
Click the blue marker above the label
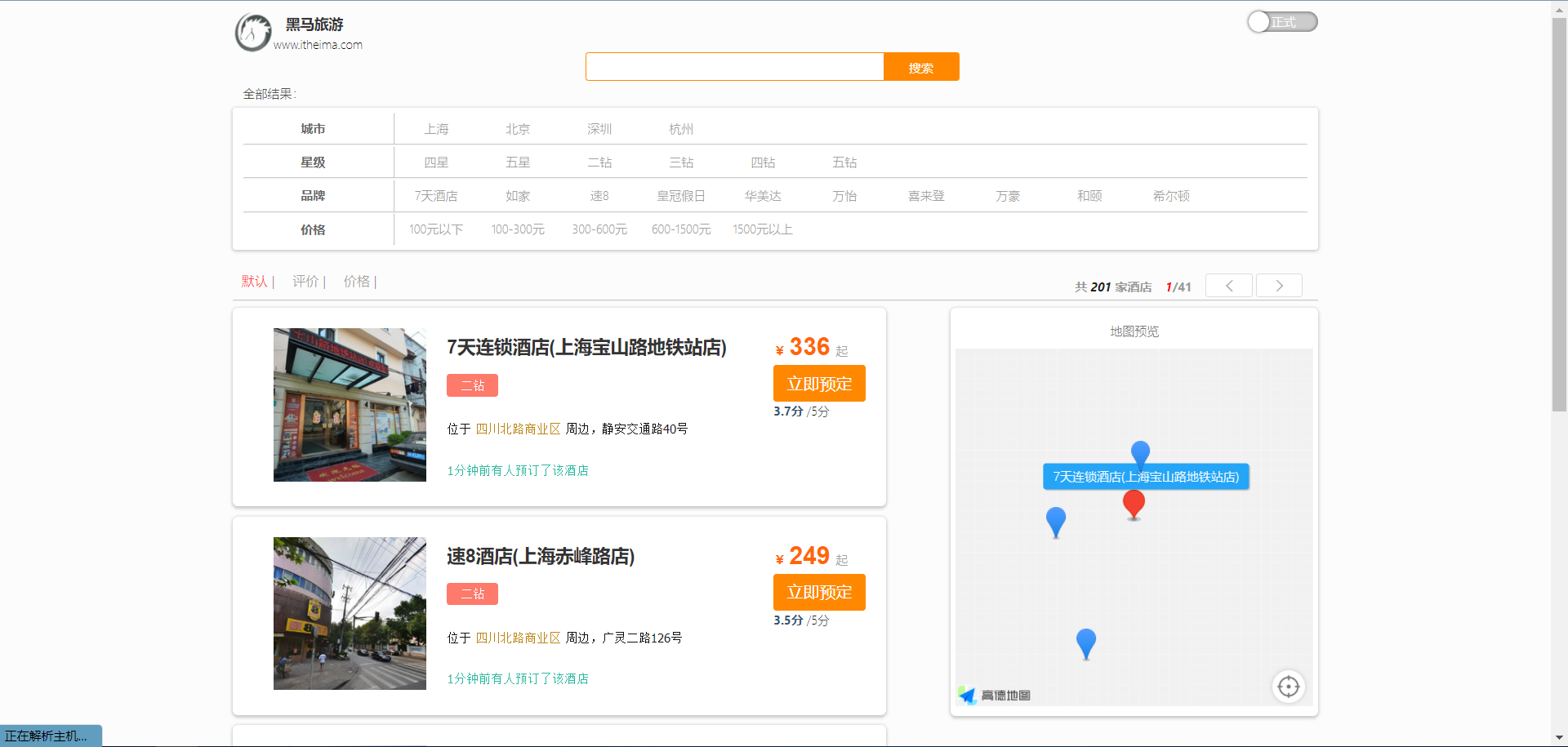click(x=1140, y=452)
